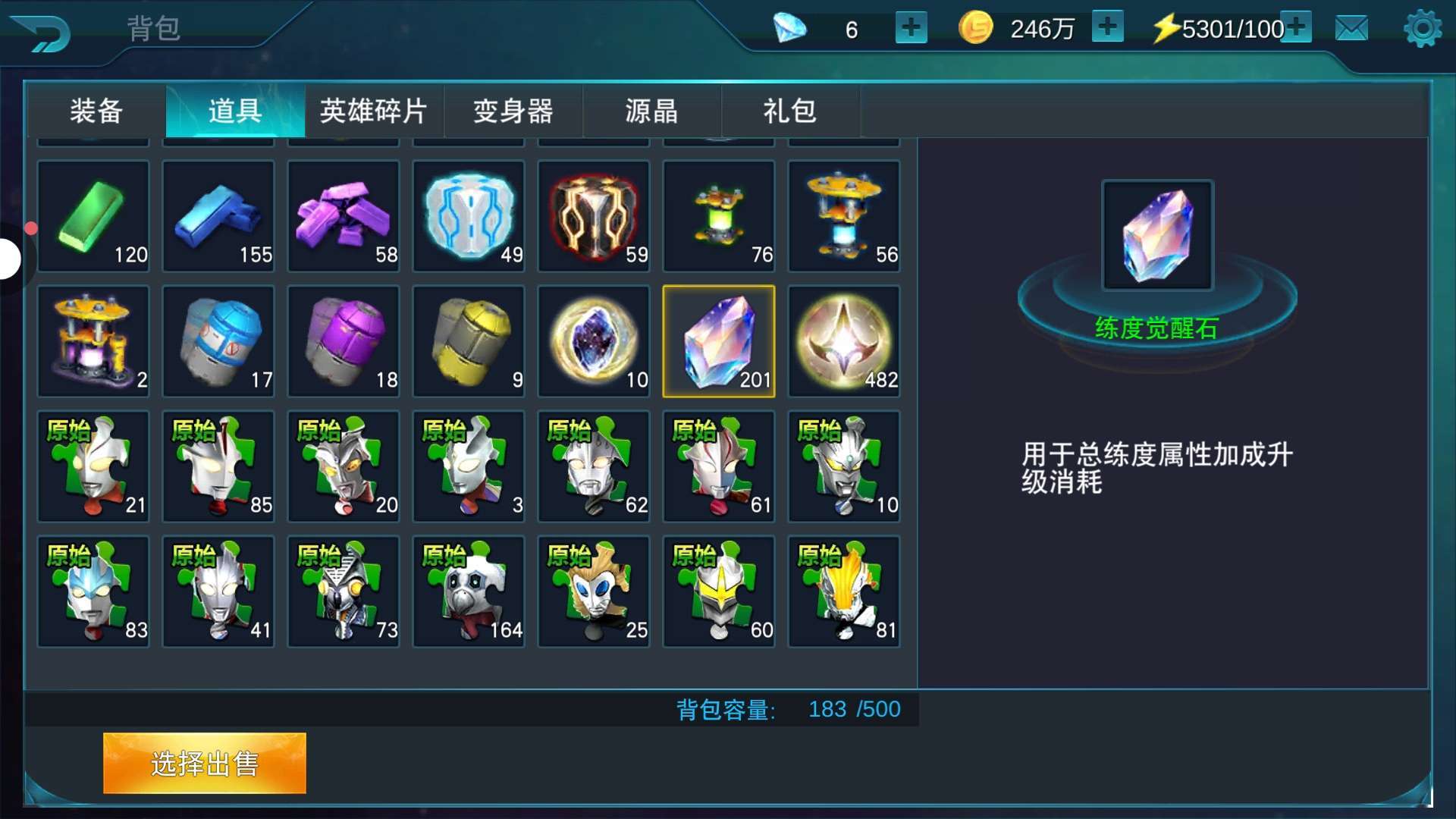
Task: Open the 礼包 tab
Action: [790, 111]
